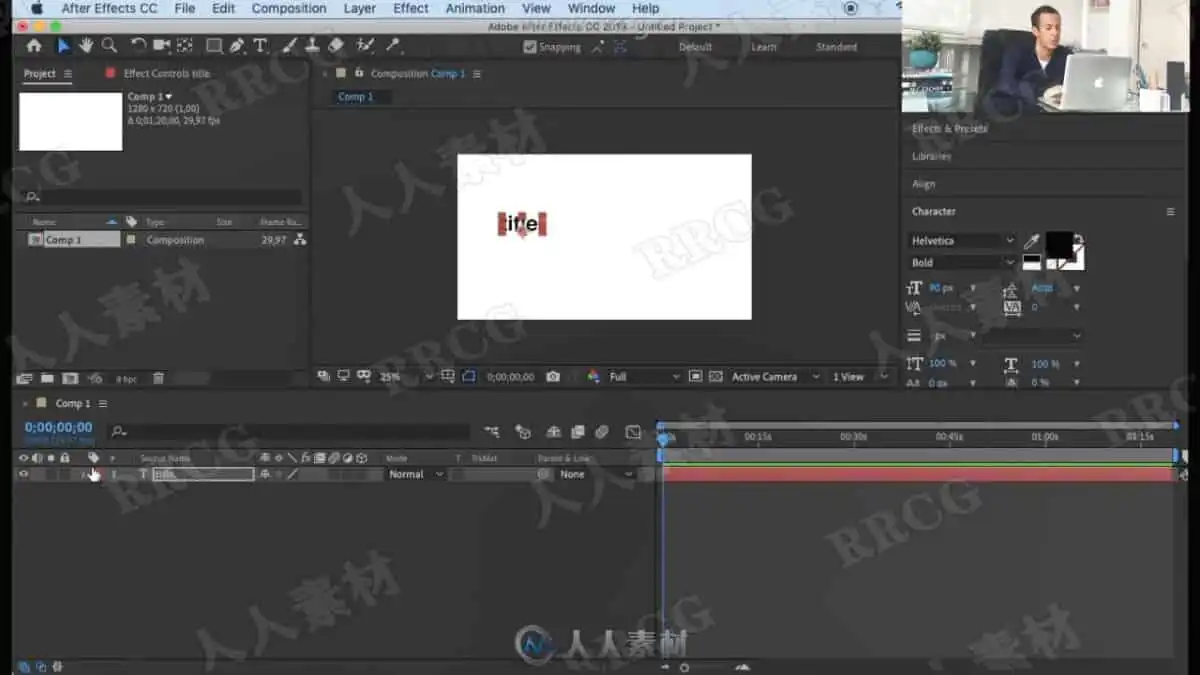Open the 25% magnification dropdown
Viewport: 1200px width, 675px height.
(x=406, y=377)
